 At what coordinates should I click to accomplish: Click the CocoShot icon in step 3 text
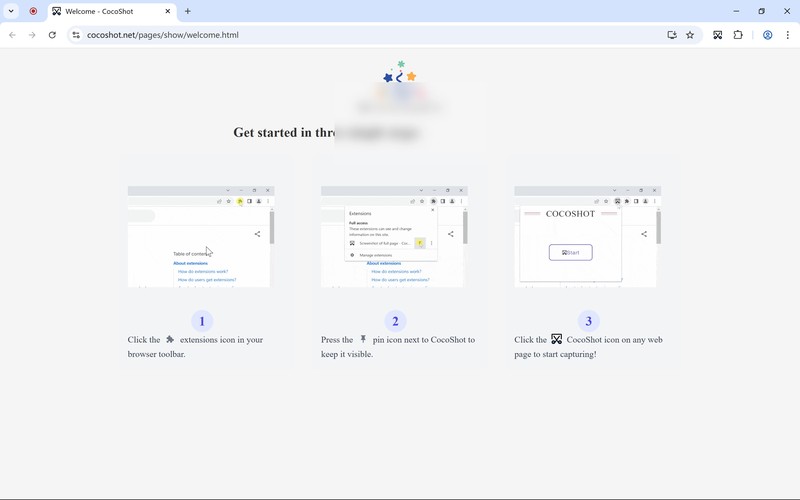pyautogui.click(x=557, y=339)
